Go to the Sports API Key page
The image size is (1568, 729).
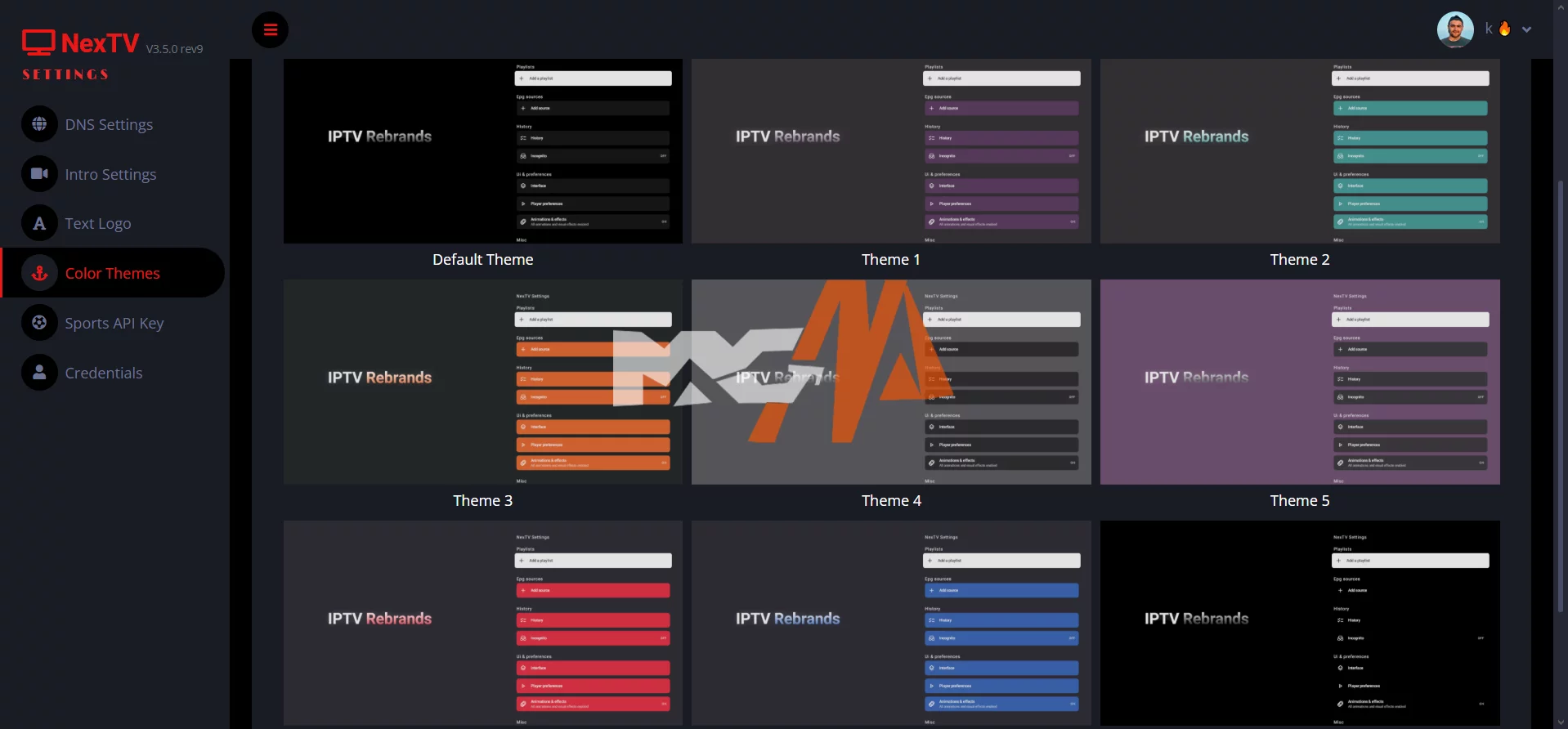tap(114, 323)
